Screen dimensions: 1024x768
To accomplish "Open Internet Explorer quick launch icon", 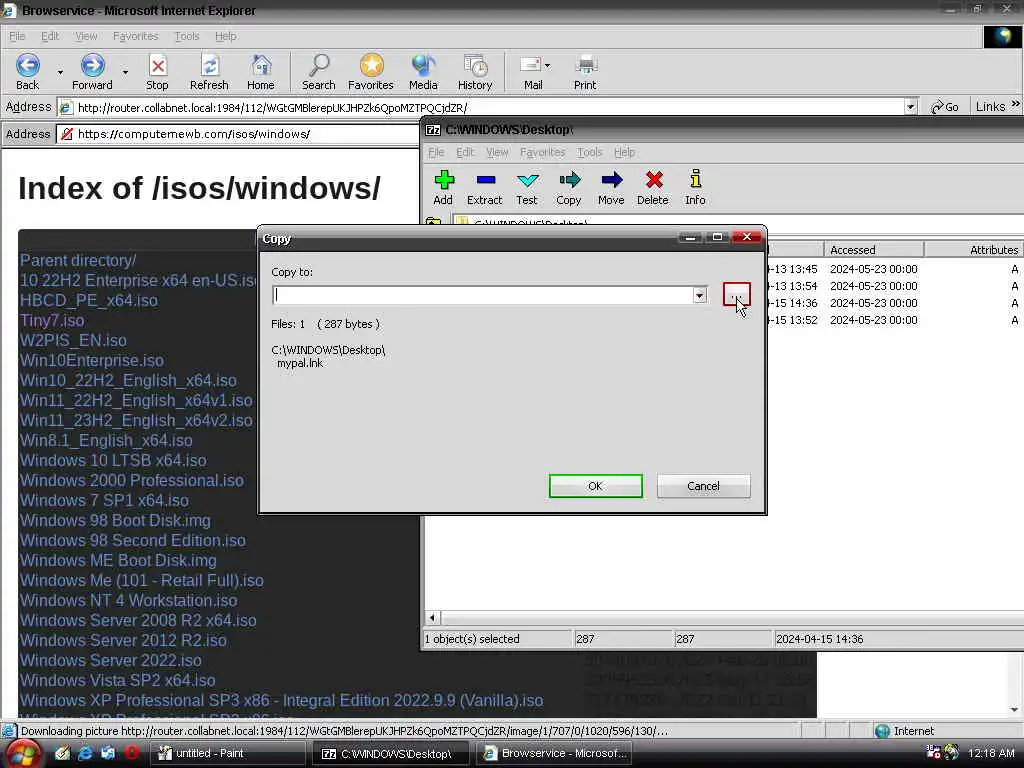I will [86, 753].
